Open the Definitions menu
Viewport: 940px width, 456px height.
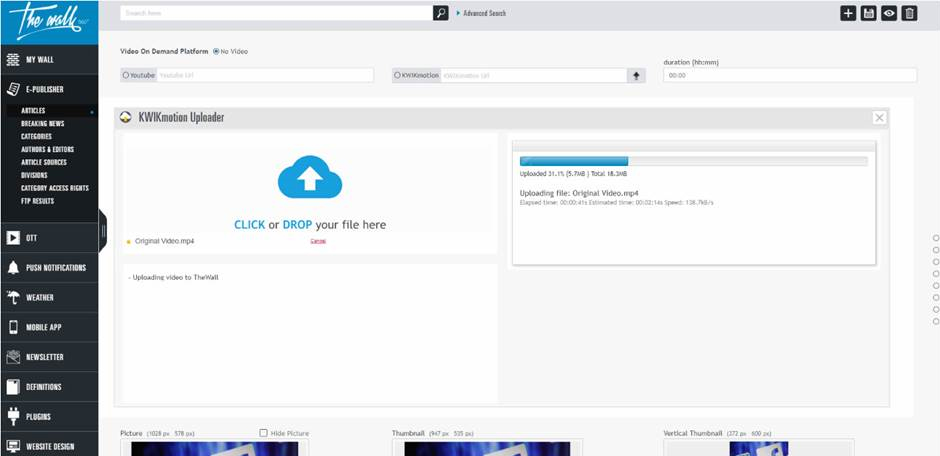click(x=49, y=387)
